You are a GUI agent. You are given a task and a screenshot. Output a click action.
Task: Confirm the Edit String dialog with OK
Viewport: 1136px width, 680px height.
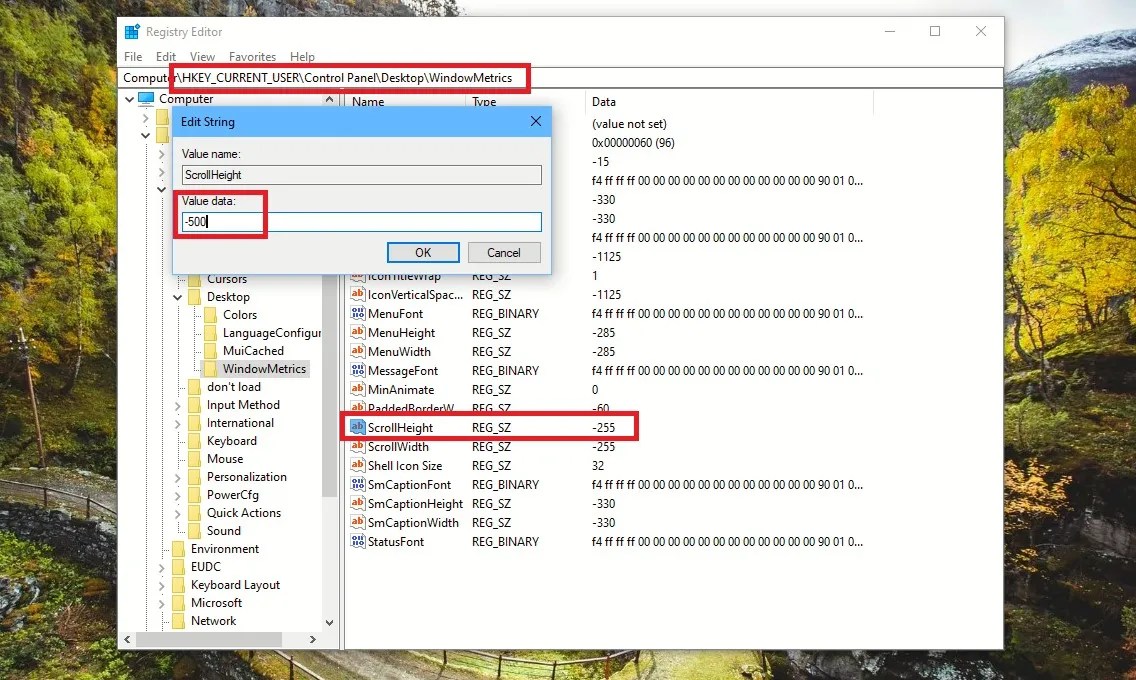423,252
